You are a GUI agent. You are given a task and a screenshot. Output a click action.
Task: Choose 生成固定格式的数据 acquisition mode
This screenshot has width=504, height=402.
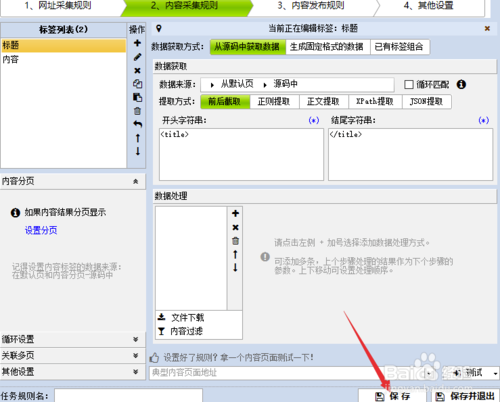(328, 47)
